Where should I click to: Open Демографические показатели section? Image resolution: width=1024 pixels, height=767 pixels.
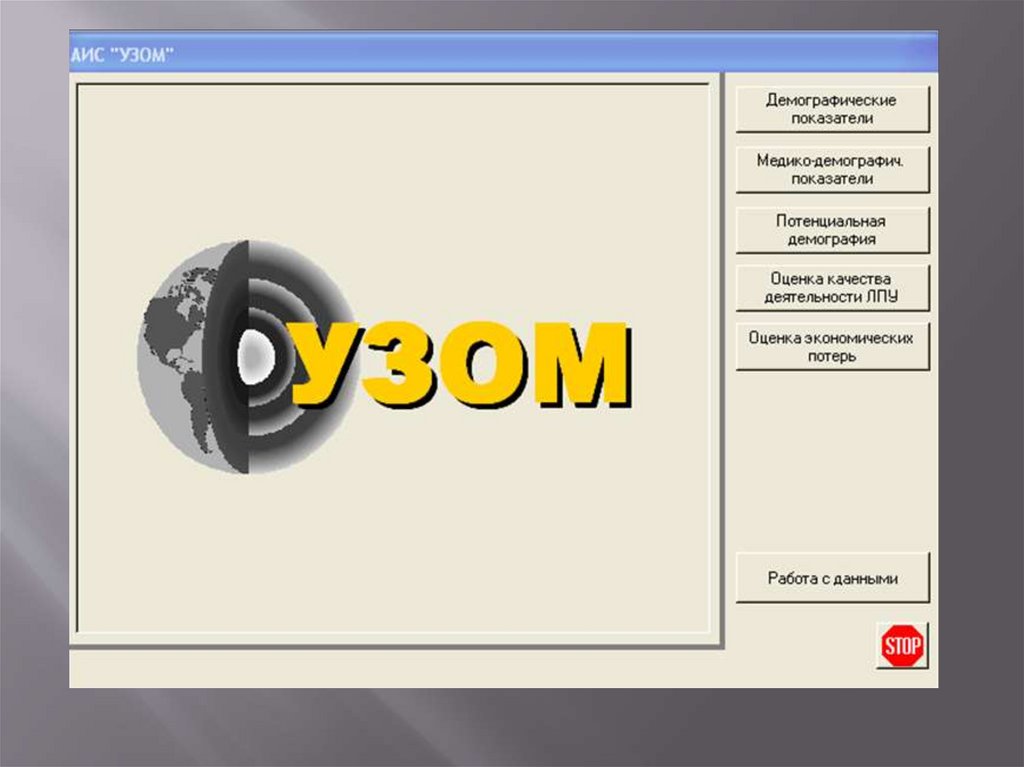832,109
